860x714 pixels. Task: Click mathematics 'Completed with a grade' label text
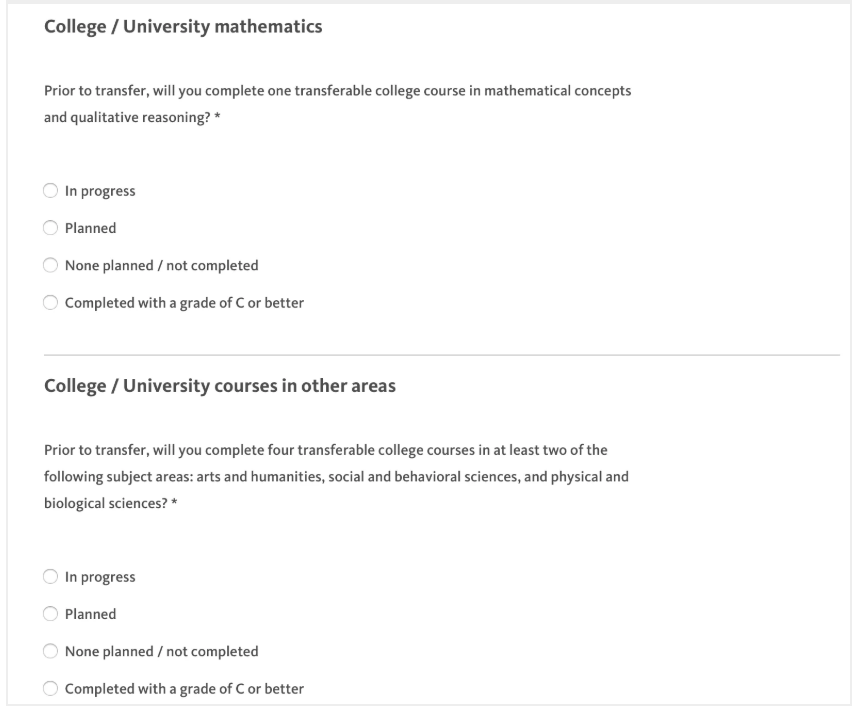(x=184, y=303)
